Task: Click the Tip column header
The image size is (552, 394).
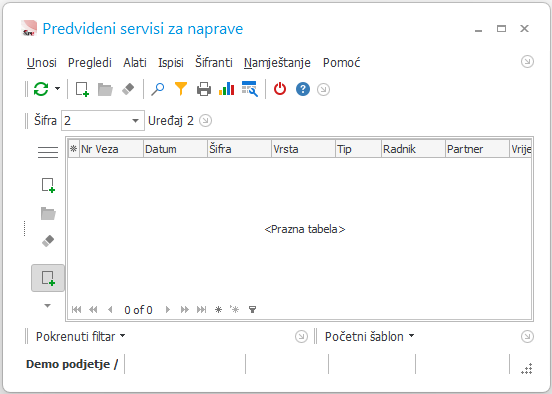Action: click(x=358, y=149)
